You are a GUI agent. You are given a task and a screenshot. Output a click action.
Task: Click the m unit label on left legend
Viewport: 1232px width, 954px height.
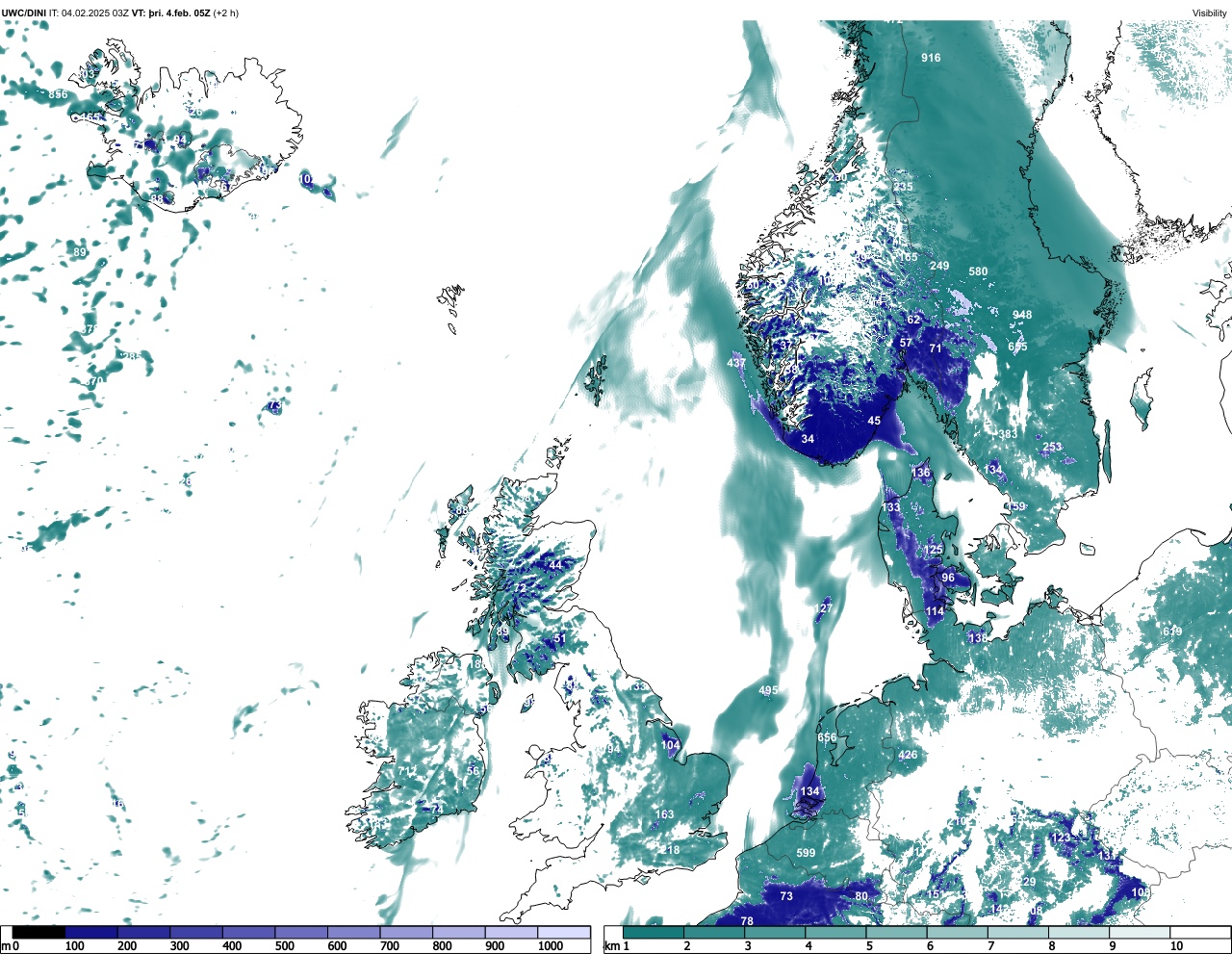6,946
